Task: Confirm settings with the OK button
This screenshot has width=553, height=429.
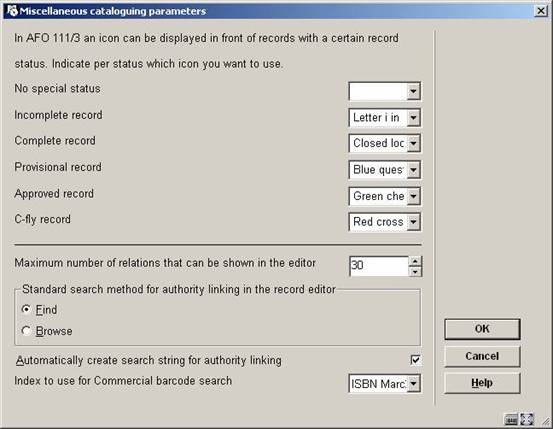Action: pos(482,329)
